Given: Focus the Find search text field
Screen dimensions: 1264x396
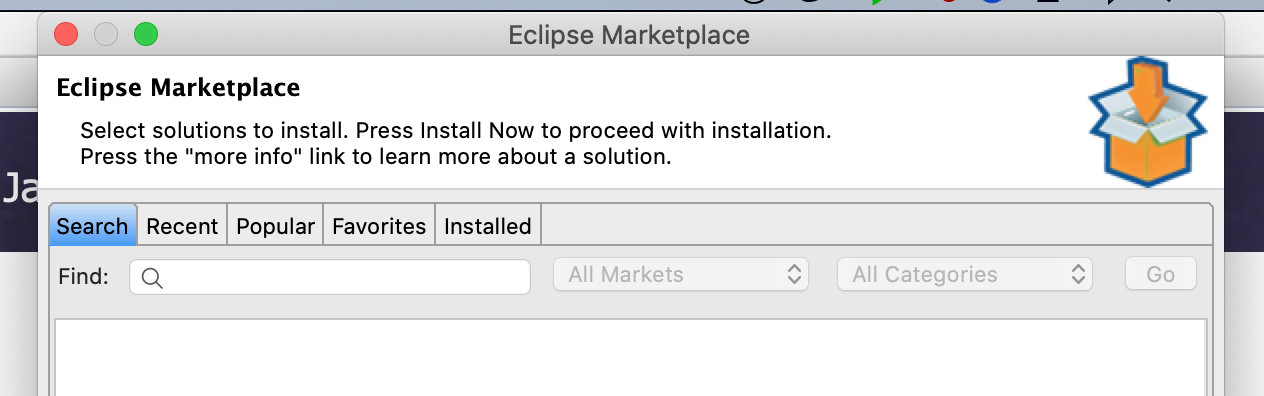Looking at the screenshot, I should [330, 277].
